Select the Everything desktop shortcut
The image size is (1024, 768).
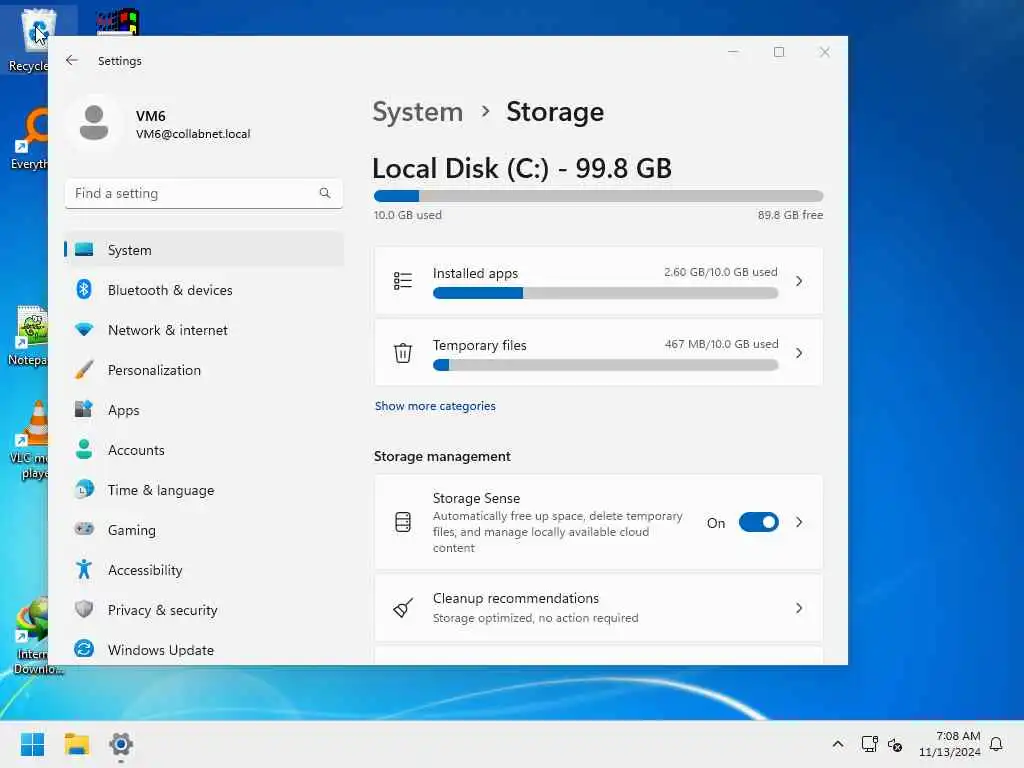(x=29, y=139)
